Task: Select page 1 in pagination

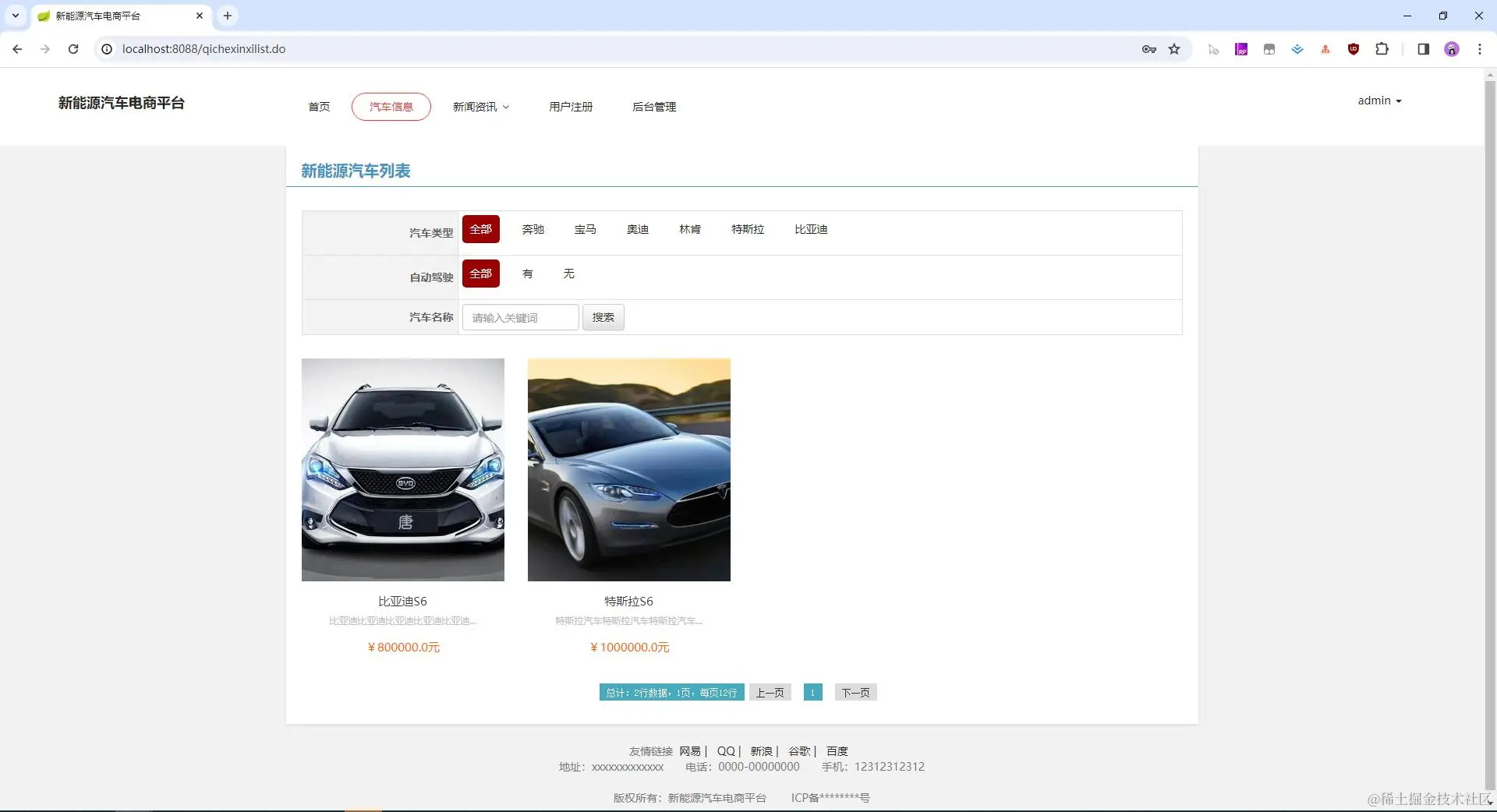Action: tap(813, 693)
